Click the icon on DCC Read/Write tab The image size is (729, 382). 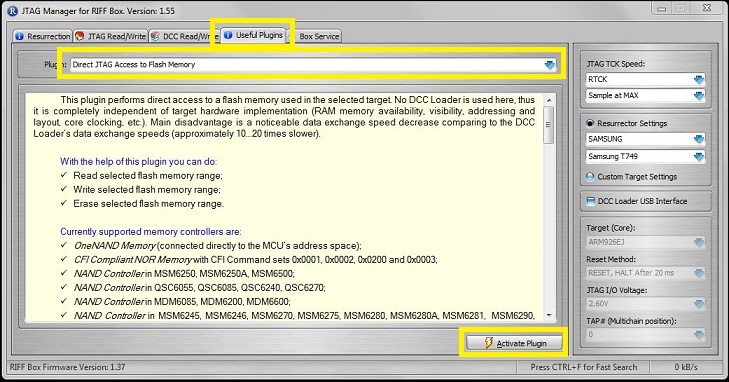pyautogui.click(x=155, y=36)
